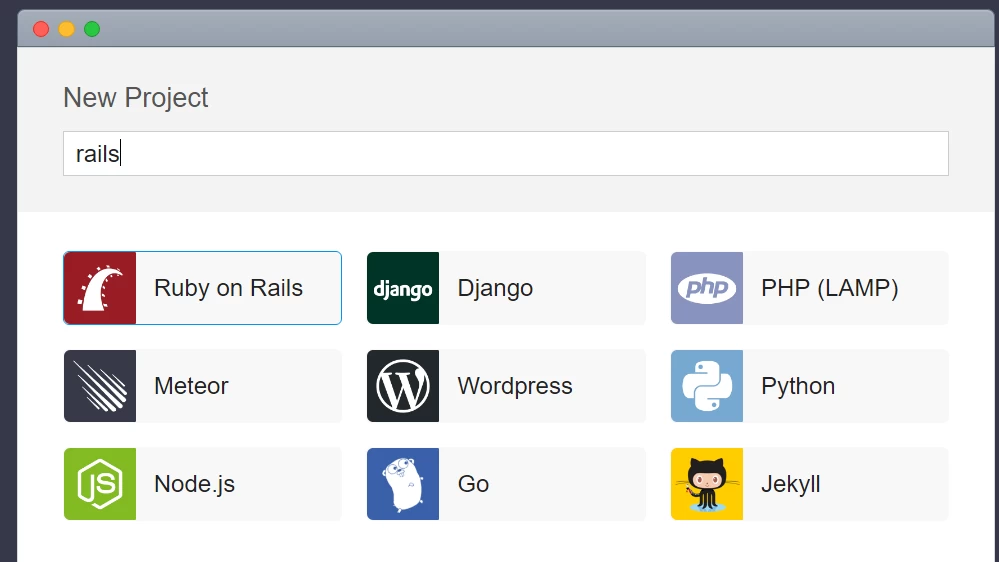Maximize the window with green button

tap(92, 29)
